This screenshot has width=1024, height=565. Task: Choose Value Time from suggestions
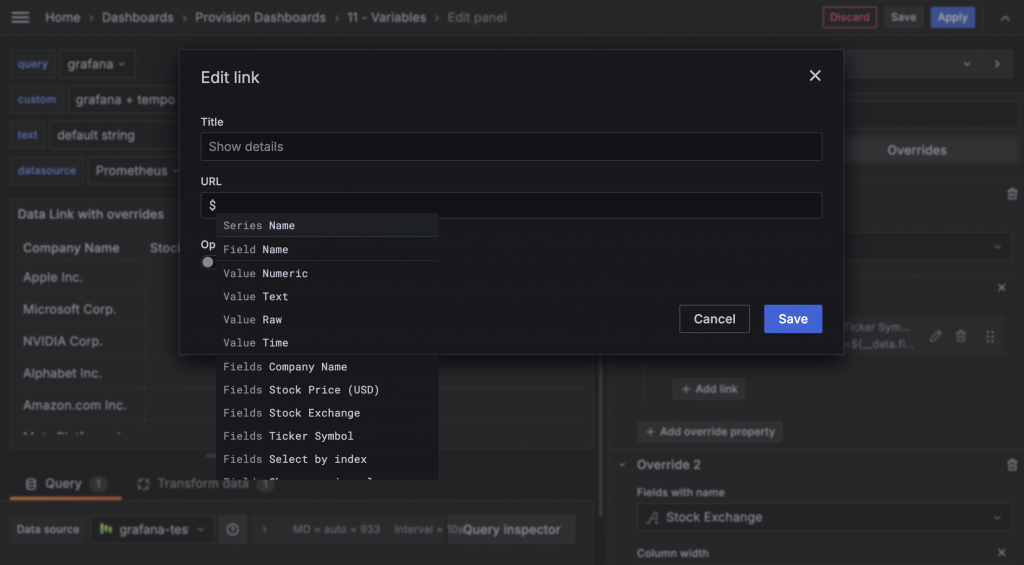click(327, 343)
